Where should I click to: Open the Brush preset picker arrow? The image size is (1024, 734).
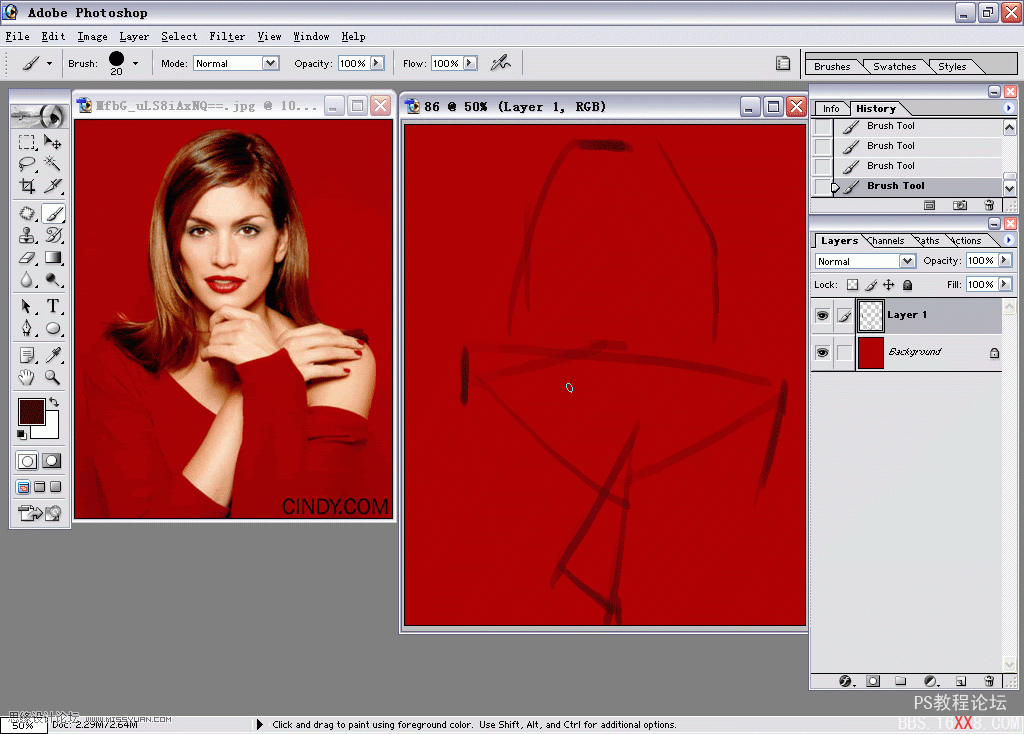[x=135, y=63]
